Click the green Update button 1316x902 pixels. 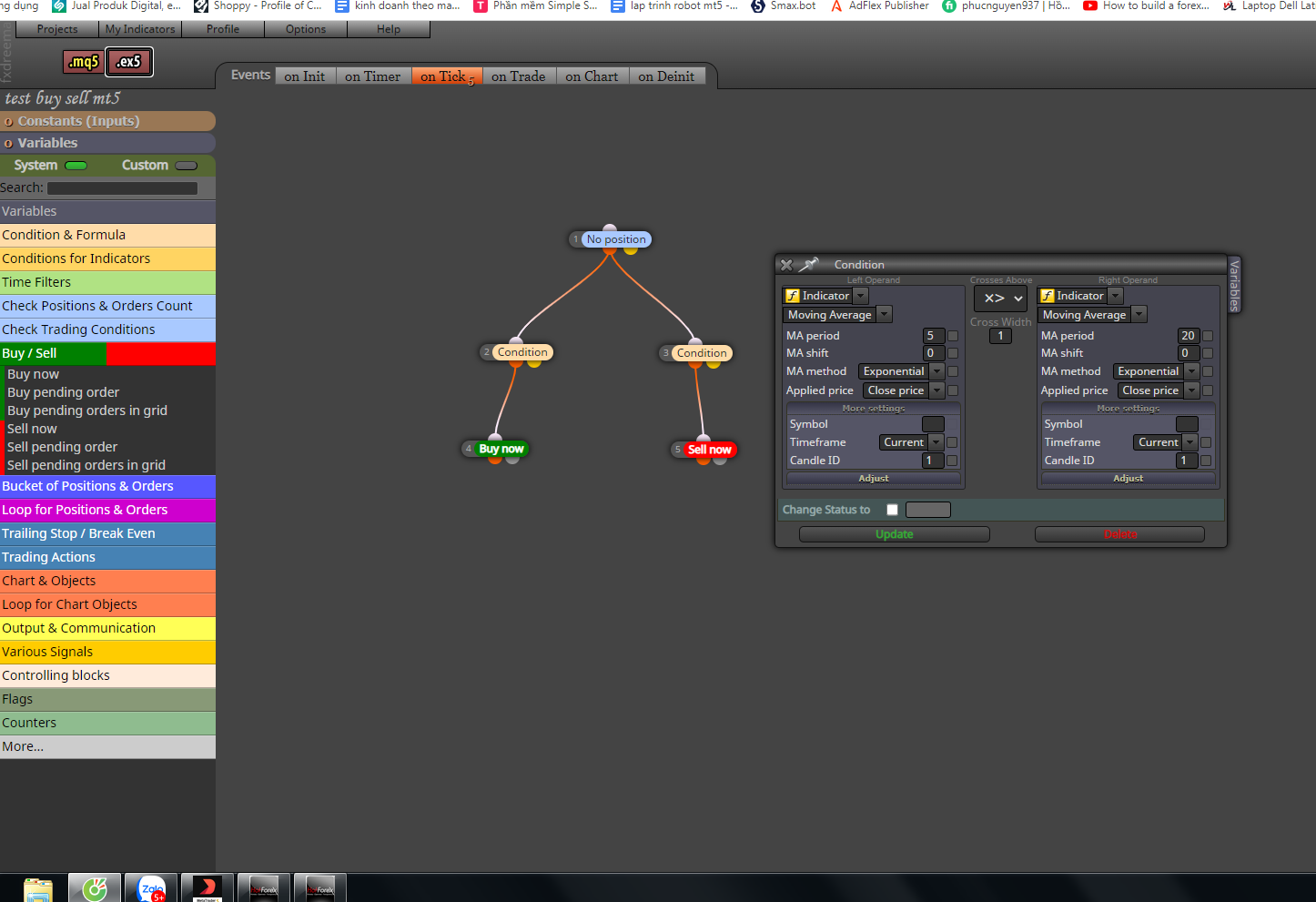pyautogui.click(x=894, y=534)
